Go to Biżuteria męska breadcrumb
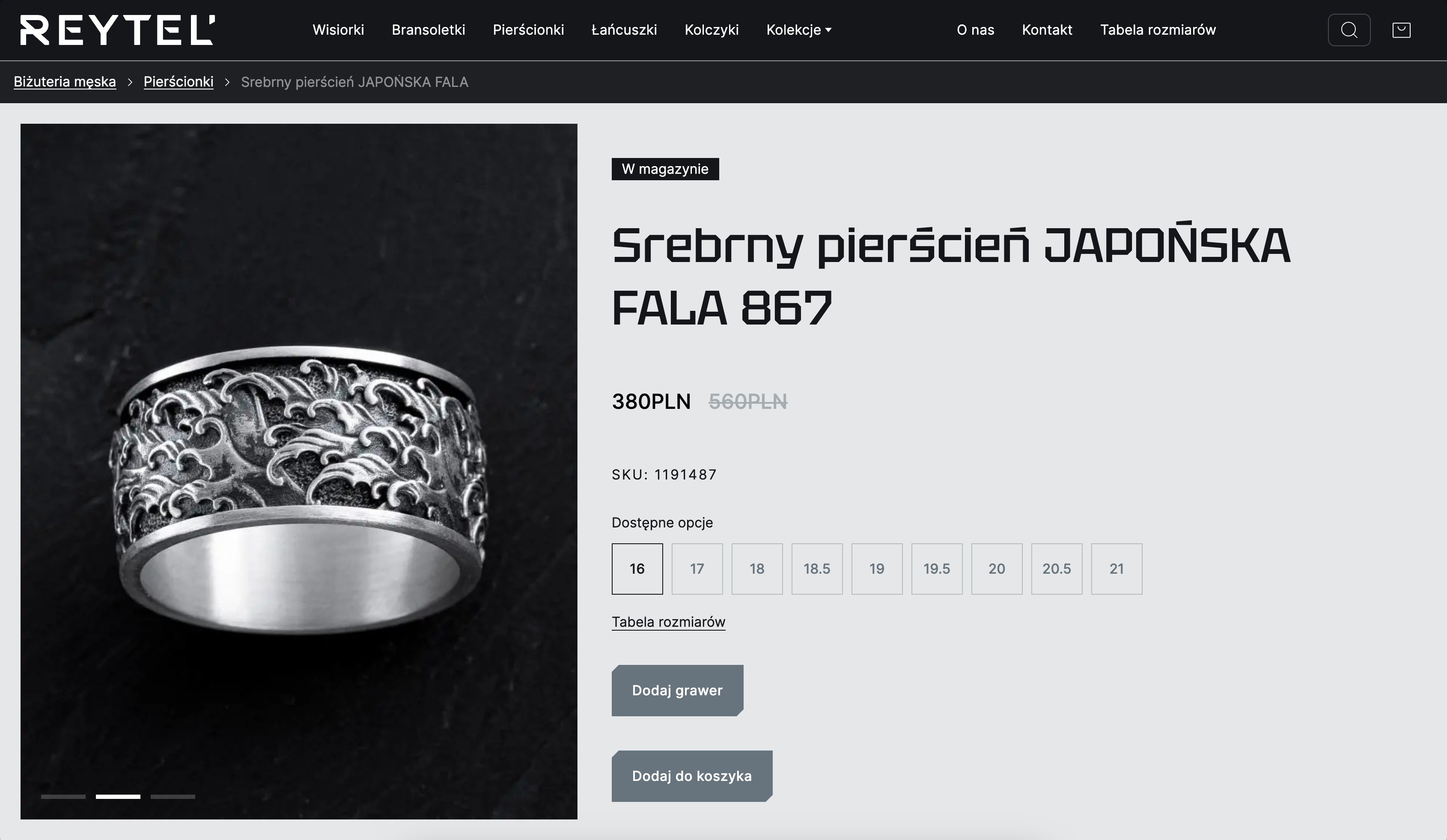 (x=65, y=81)
